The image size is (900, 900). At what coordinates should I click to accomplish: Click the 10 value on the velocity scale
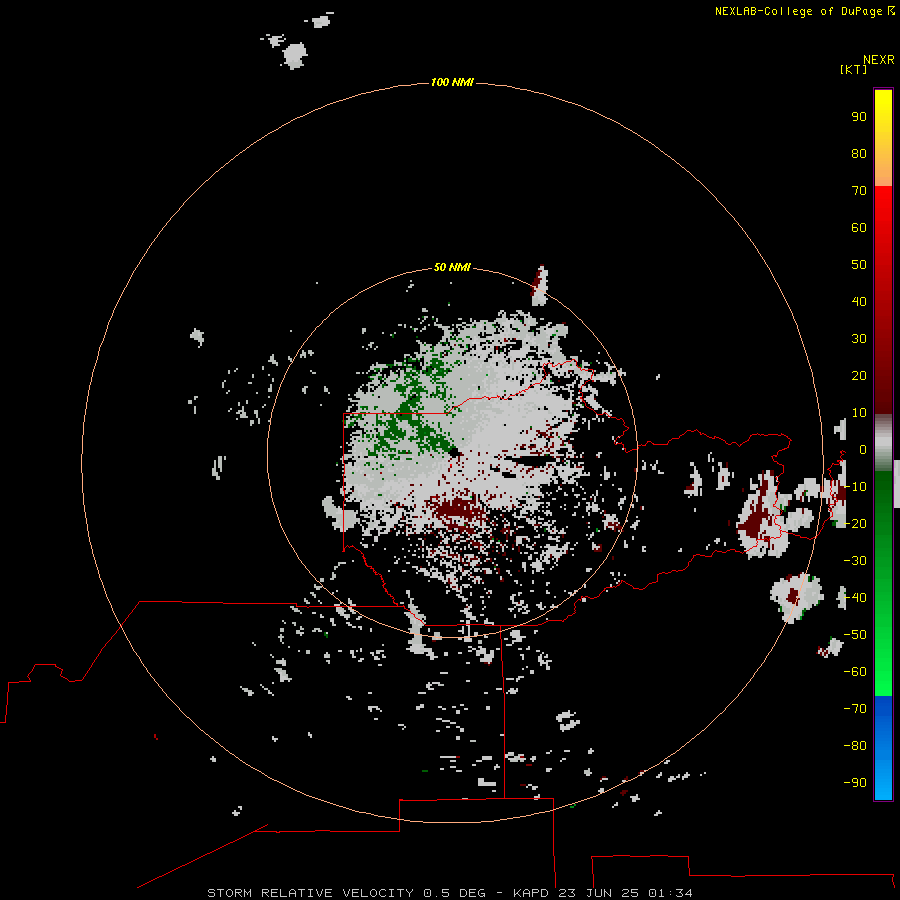pos(859,413)
